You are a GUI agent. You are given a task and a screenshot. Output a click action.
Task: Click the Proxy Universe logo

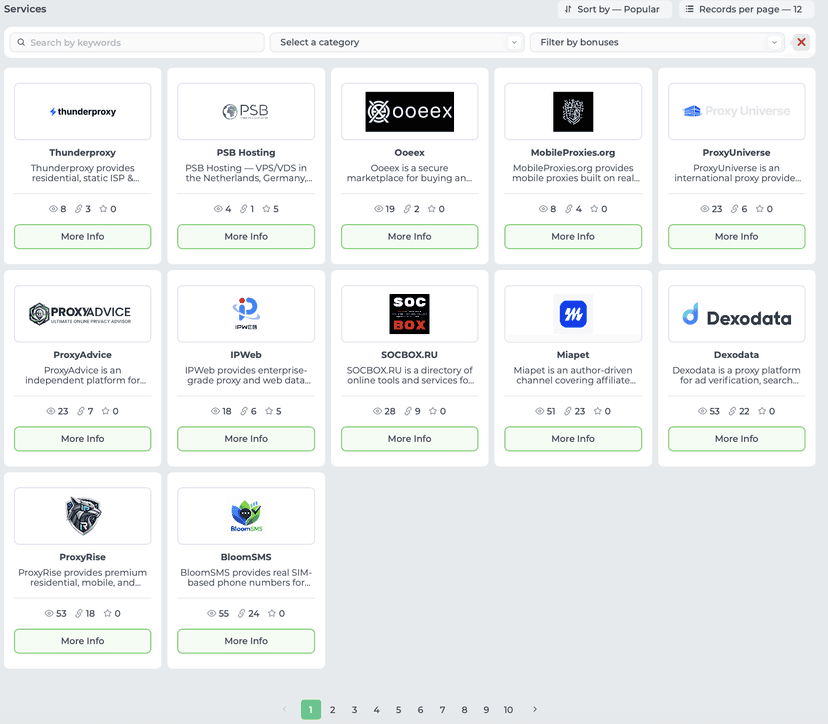click(737, 111)
